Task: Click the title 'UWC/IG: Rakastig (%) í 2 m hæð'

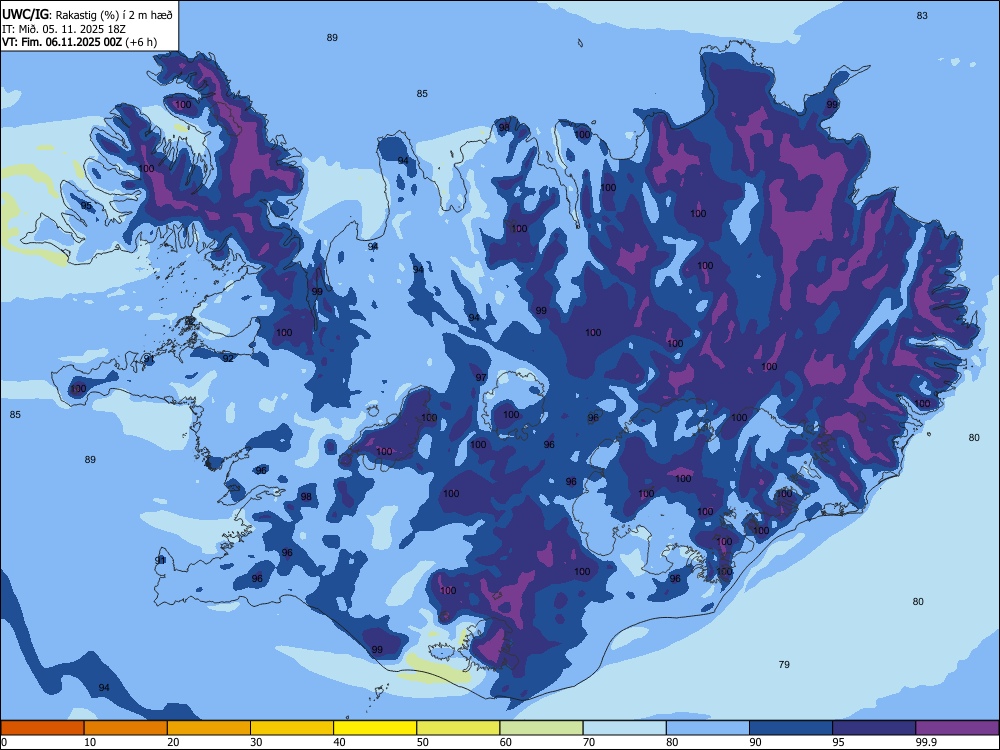Action: click(x=87, y=15)
